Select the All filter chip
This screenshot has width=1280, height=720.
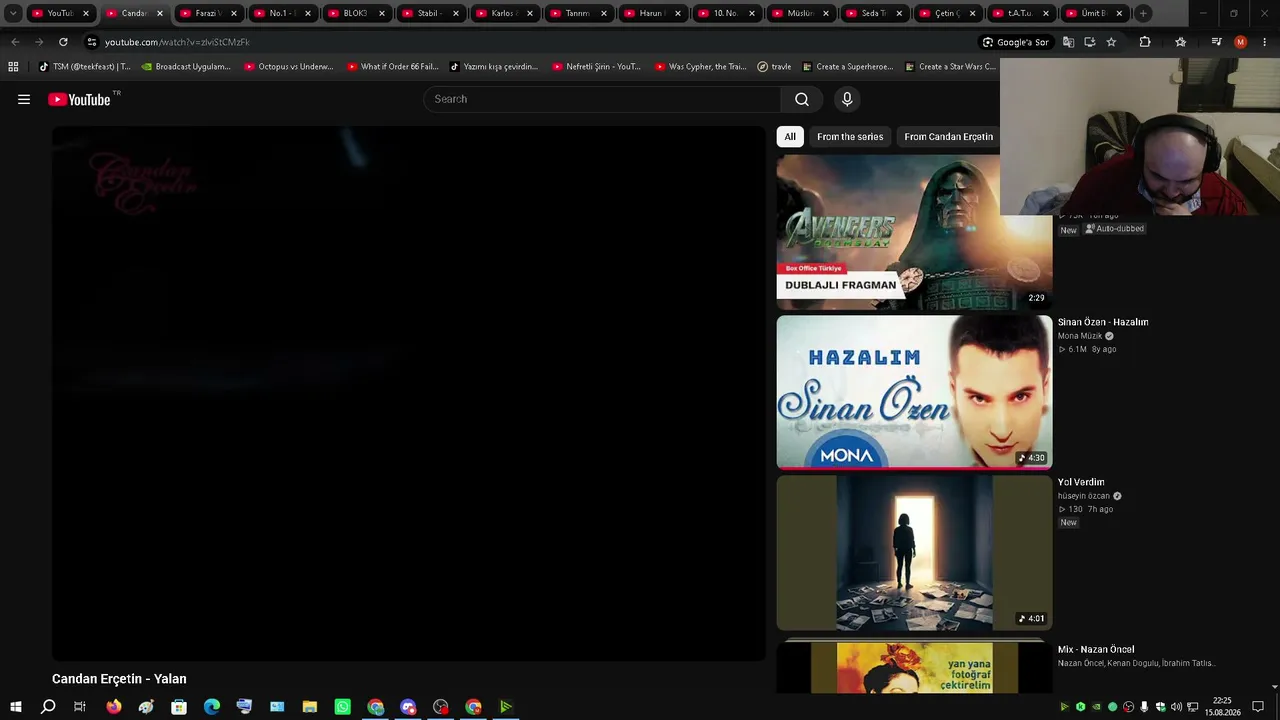[x=790, y=137]
